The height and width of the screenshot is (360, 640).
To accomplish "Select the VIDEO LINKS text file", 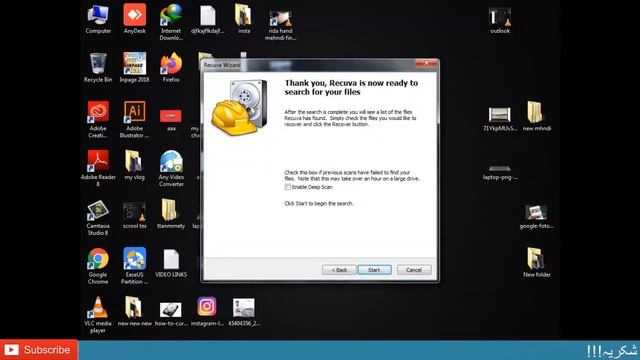I will (x=171, y=263).
